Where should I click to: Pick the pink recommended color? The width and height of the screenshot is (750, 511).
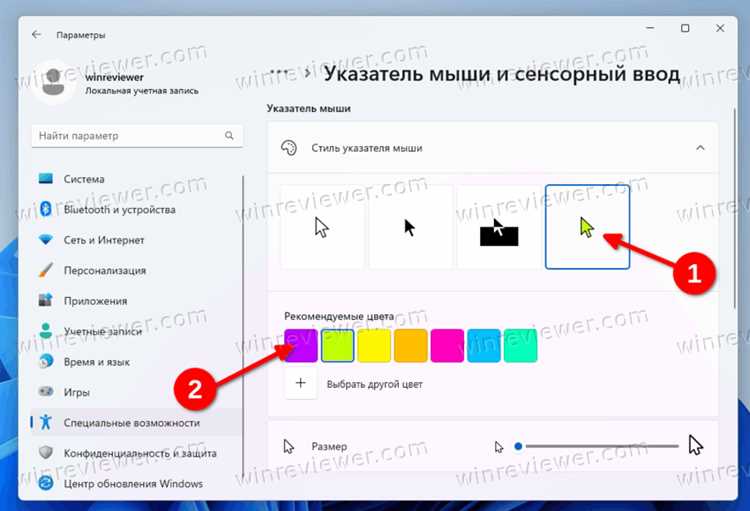click(x=447, y=345)
